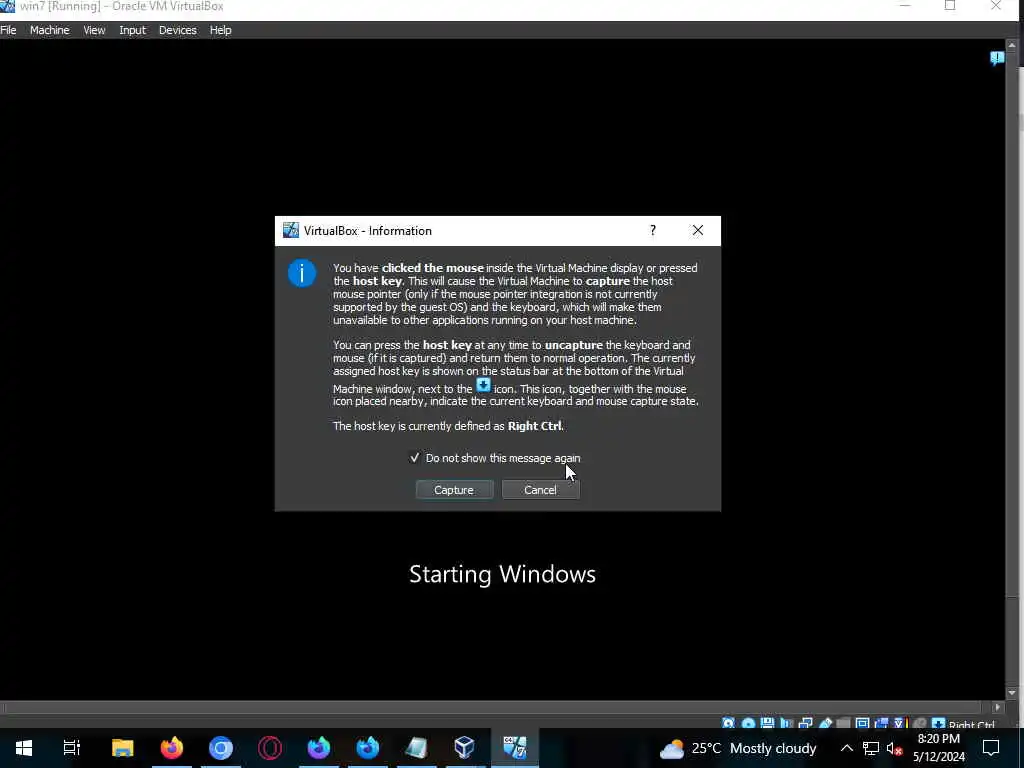
Task: Click the network adapter (two monitors) status icon
Action: [x=805, y=724]
